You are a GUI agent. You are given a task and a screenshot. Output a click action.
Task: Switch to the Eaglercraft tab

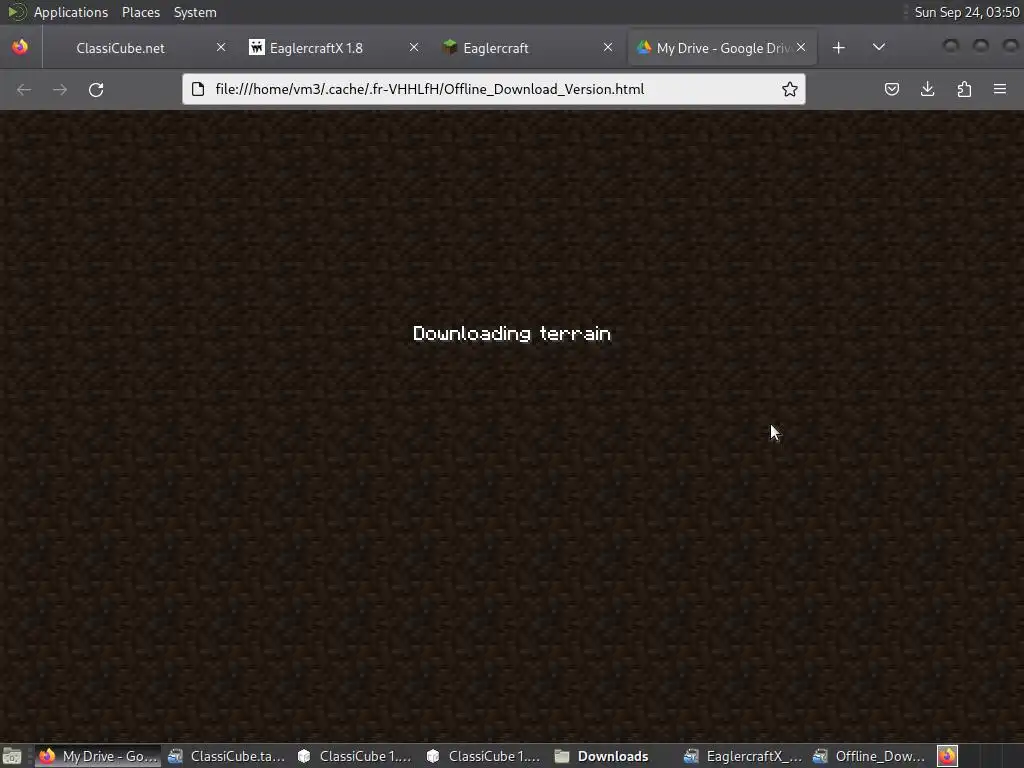tap(526, 48)
